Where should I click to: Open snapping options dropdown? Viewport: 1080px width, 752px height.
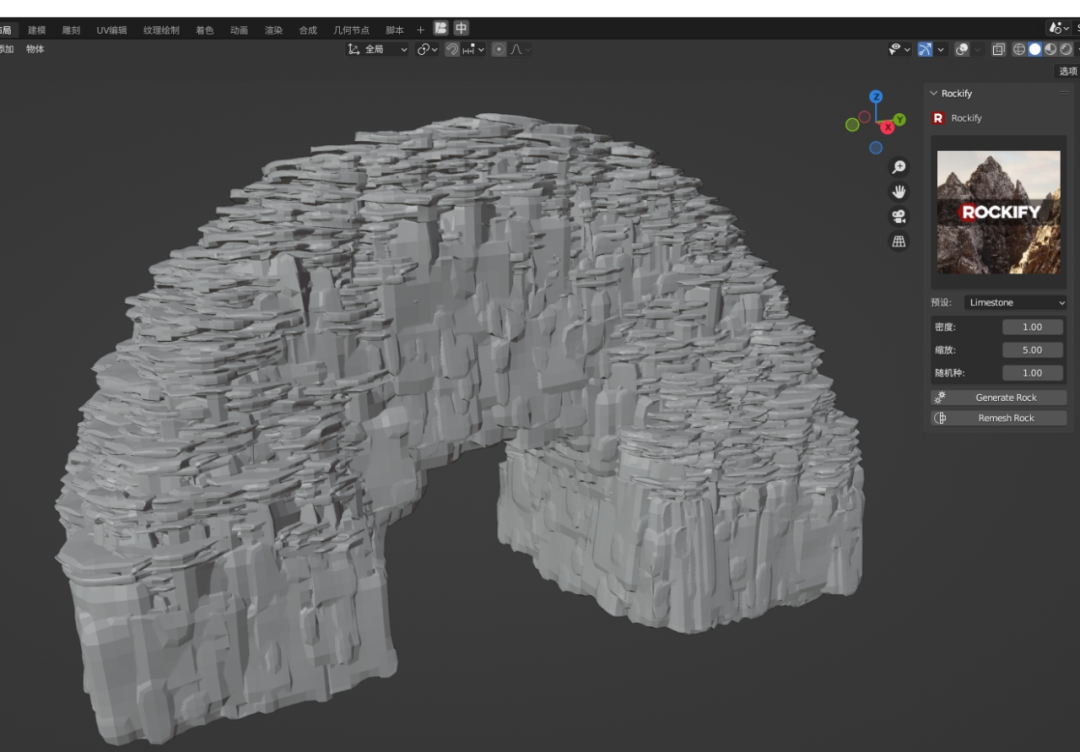click(x=474, y=49)
